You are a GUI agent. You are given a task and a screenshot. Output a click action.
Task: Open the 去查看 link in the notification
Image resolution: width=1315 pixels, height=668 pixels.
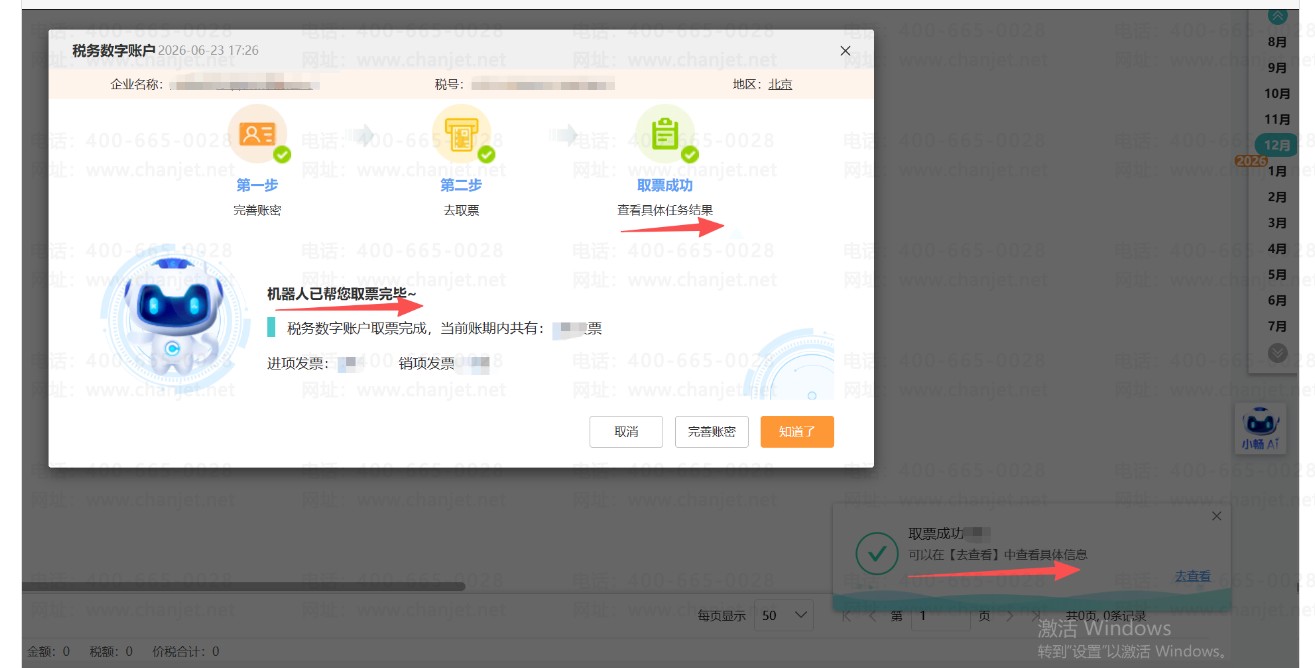tap(1192, 576)
